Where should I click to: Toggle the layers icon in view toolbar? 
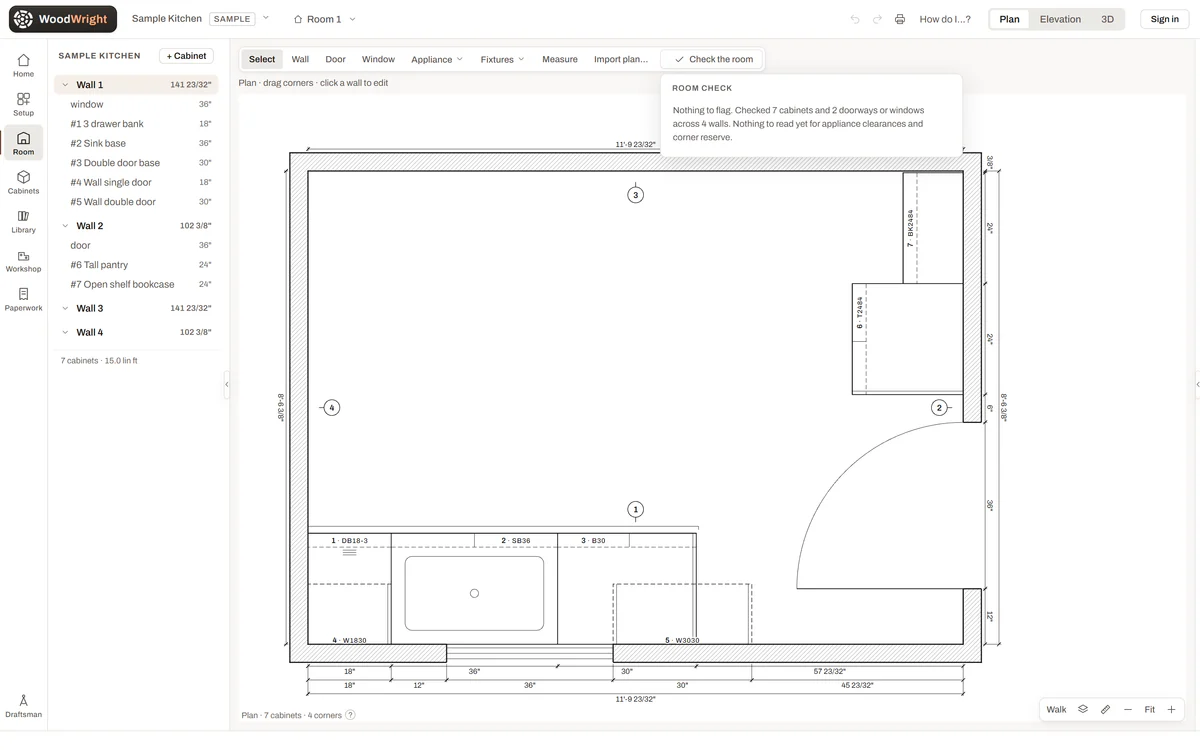1083,709
